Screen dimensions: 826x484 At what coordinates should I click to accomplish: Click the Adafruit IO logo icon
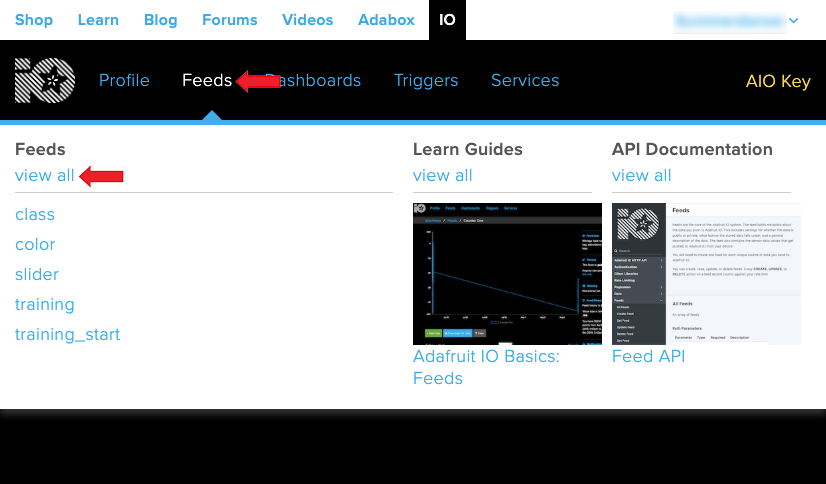tap(45, 80)
